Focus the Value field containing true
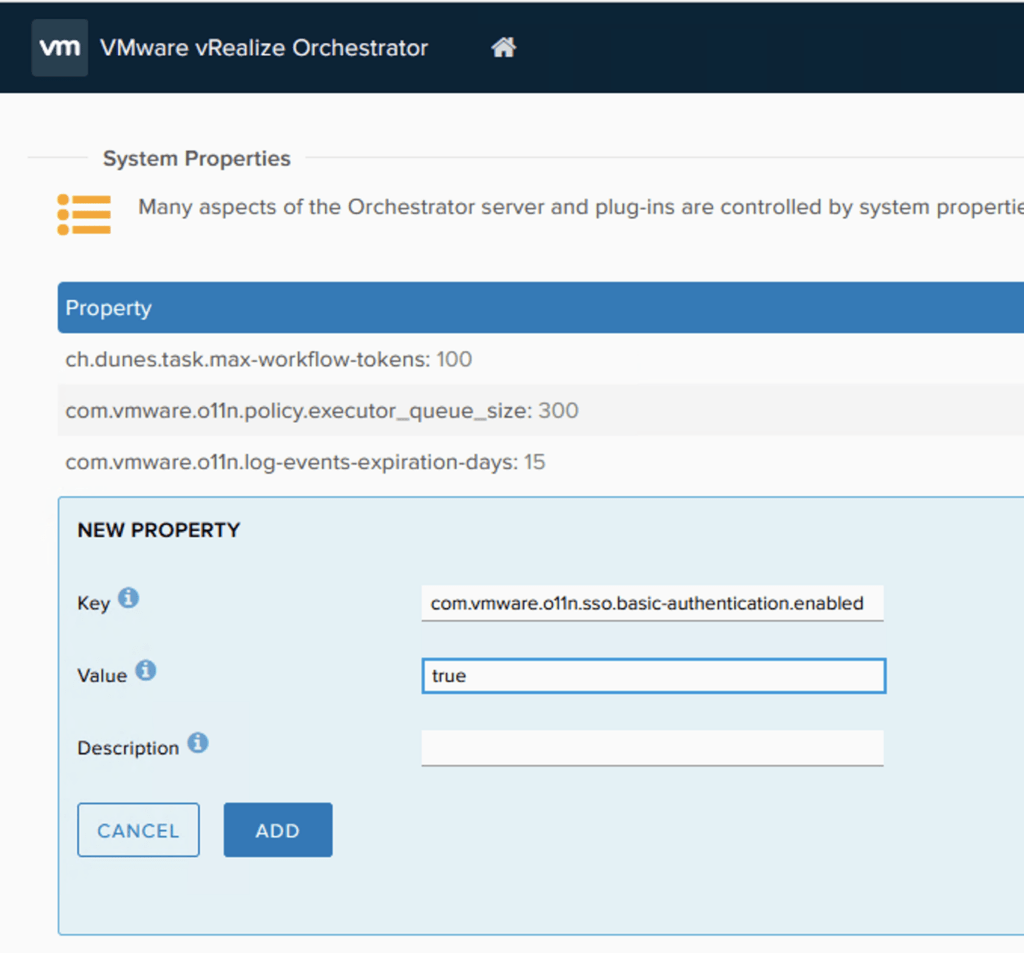 [654, 675]
